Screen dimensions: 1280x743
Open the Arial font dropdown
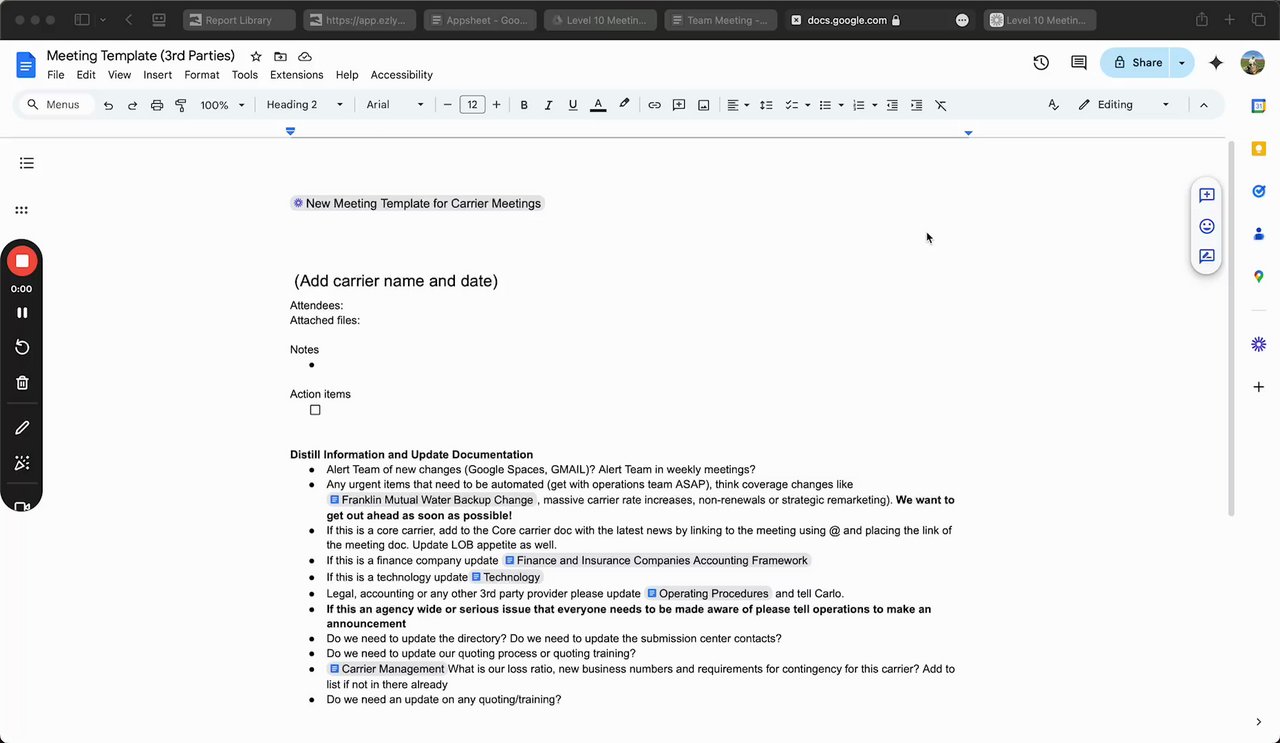click(395, 105)
